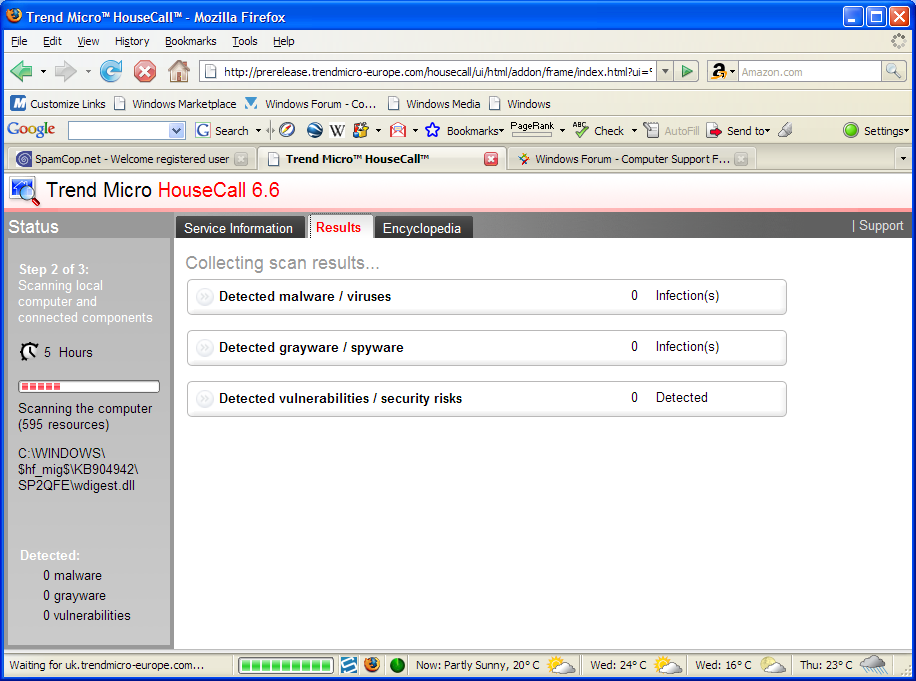Click the ABC Check spelling button
Screen dimensions: 916x681
pos(598,130)
